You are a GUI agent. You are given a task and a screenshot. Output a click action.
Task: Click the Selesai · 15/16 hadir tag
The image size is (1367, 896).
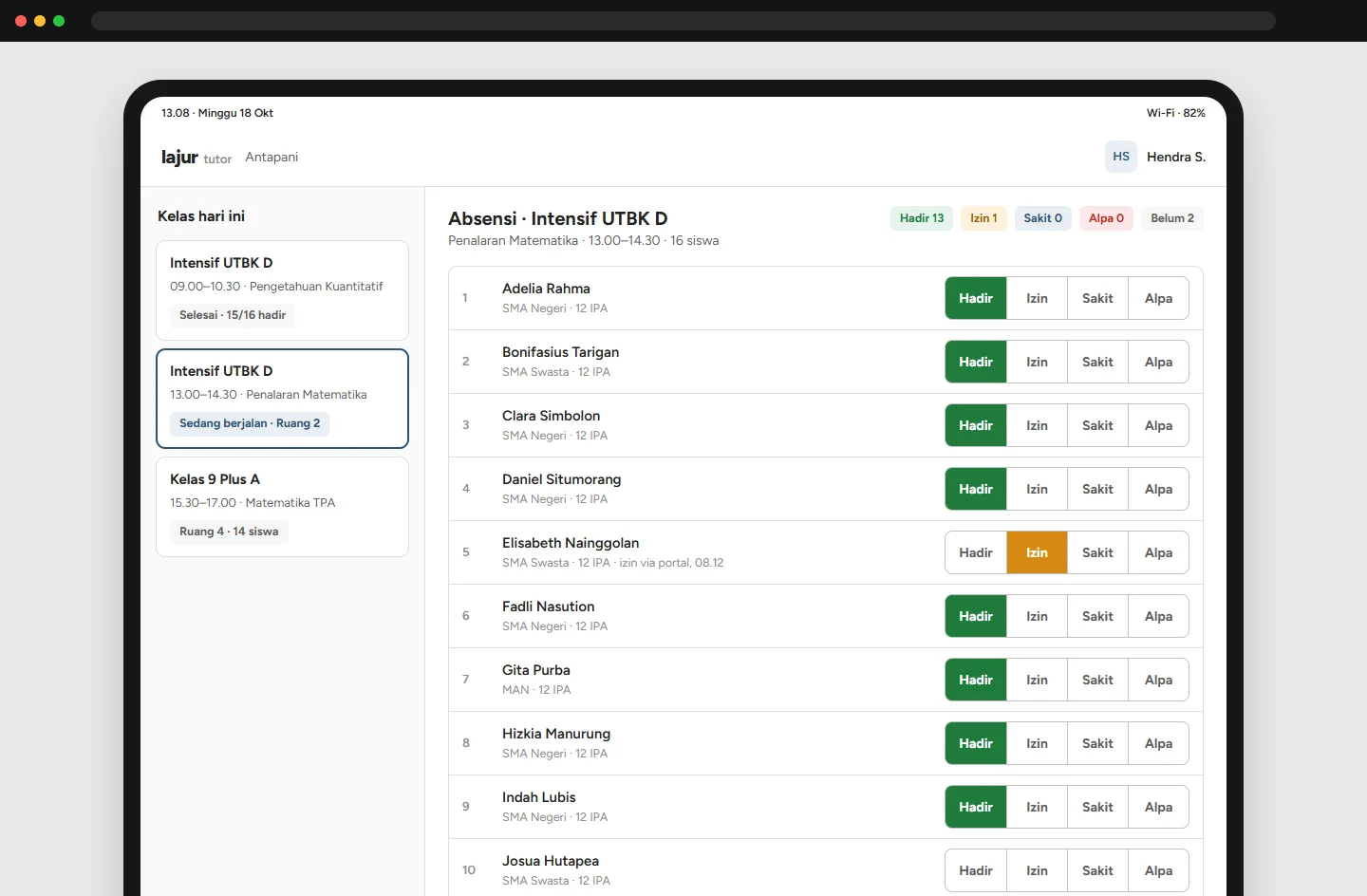coord(233,315)
